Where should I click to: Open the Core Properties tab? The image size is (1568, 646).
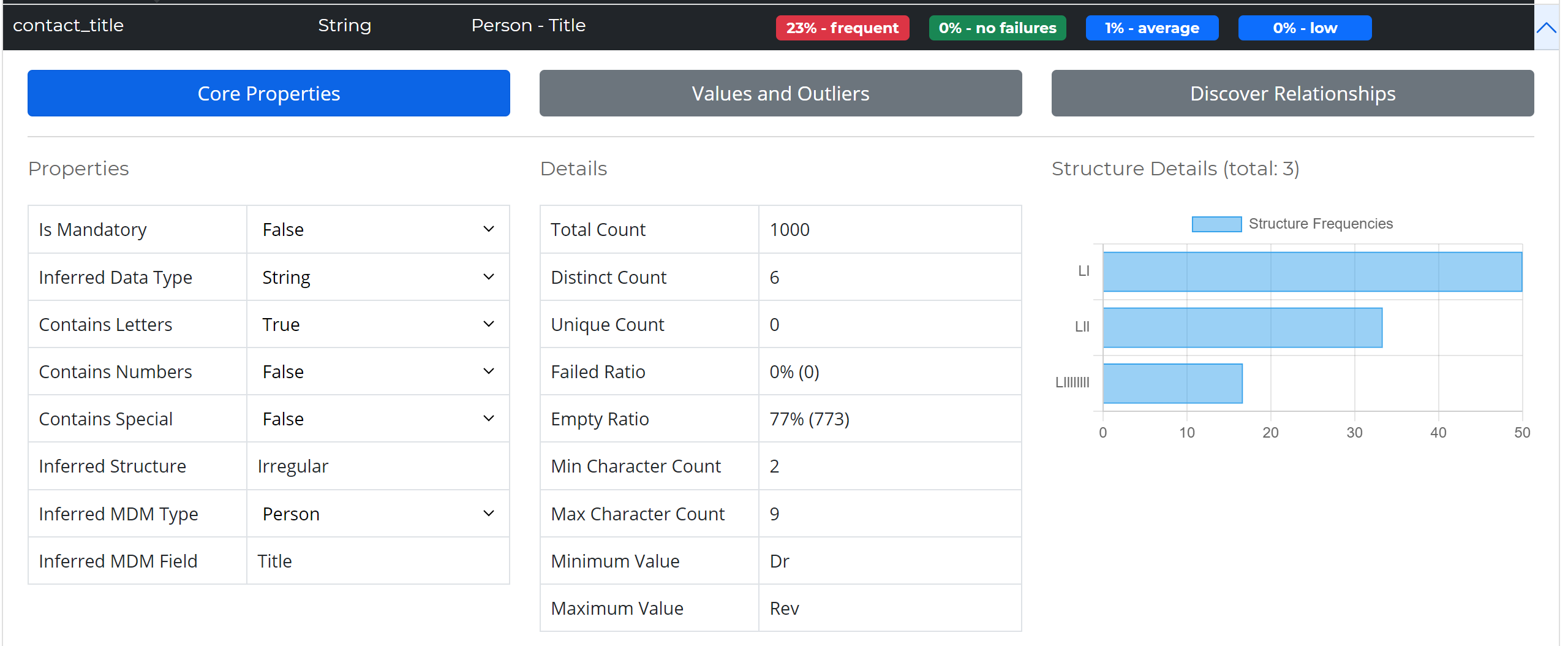(268, 93)
